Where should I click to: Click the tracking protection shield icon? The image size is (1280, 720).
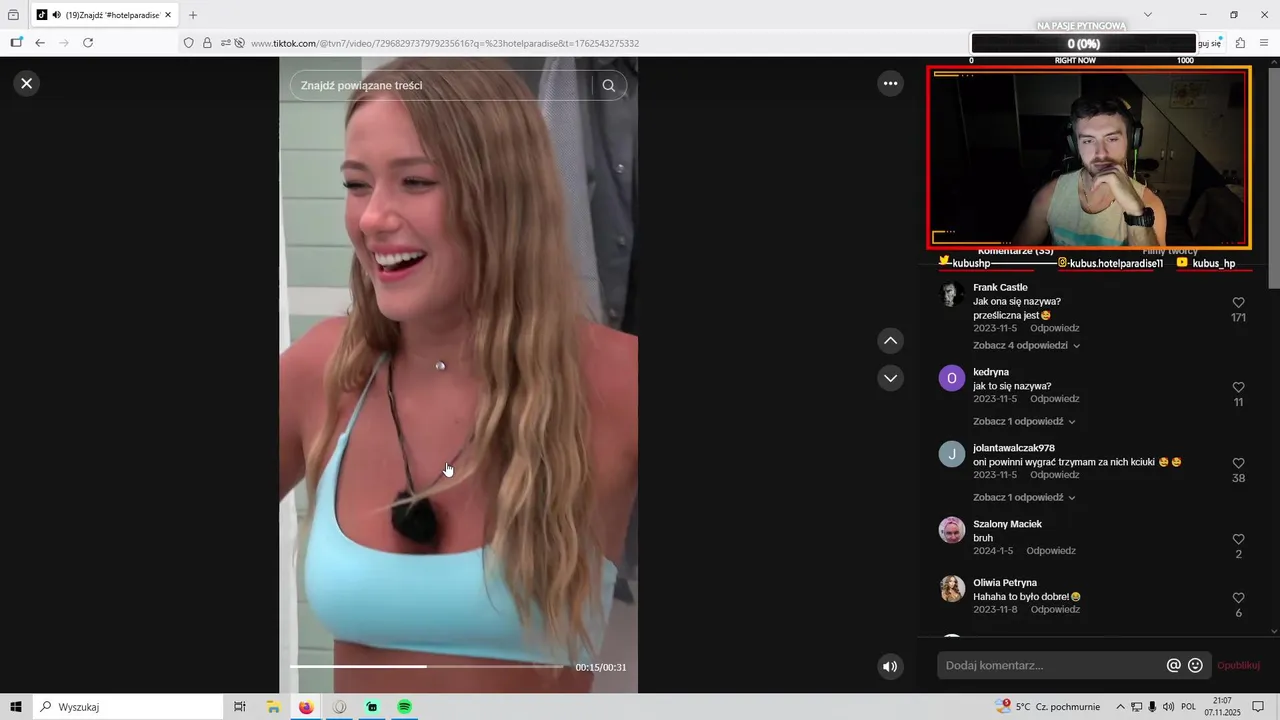(x=188, y=43)
